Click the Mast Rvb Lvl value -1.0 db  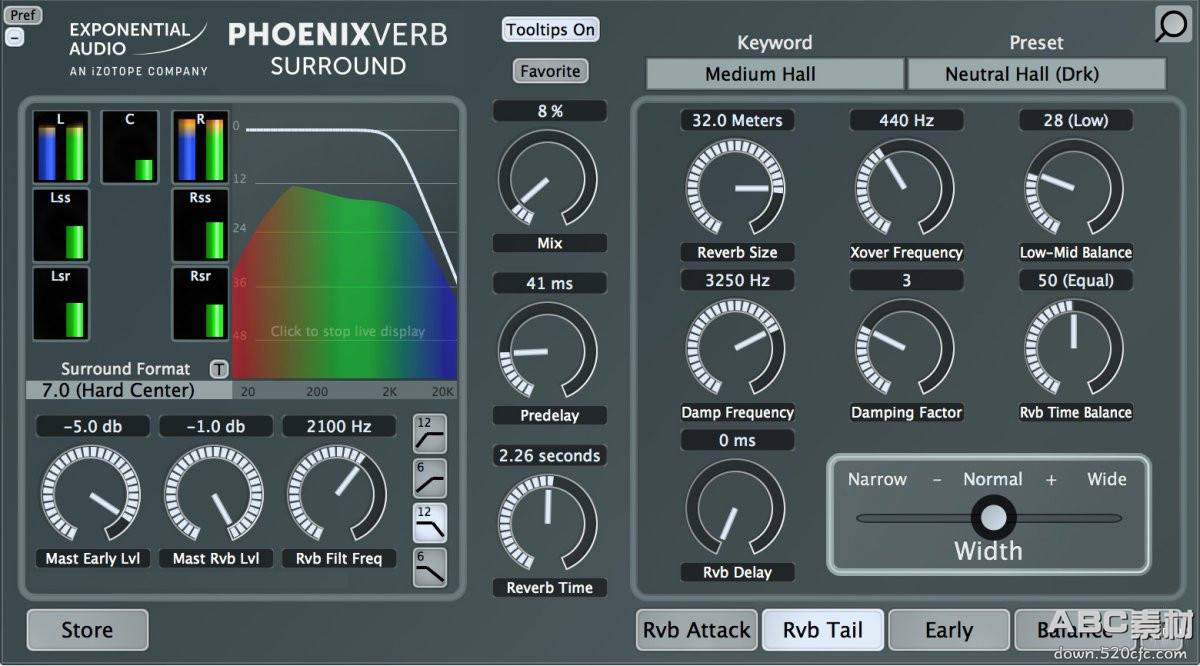tap(216, 426)
